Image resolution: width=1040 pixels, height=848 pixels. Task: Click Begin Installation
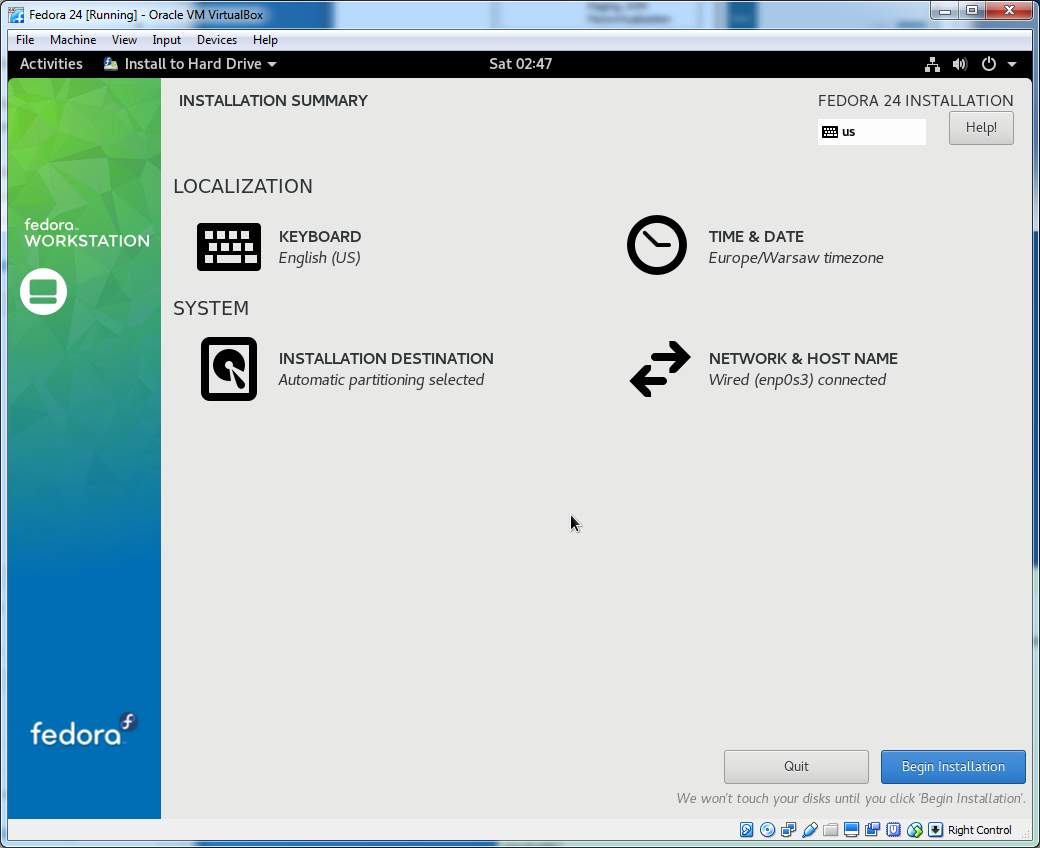(x=953, y=766)
